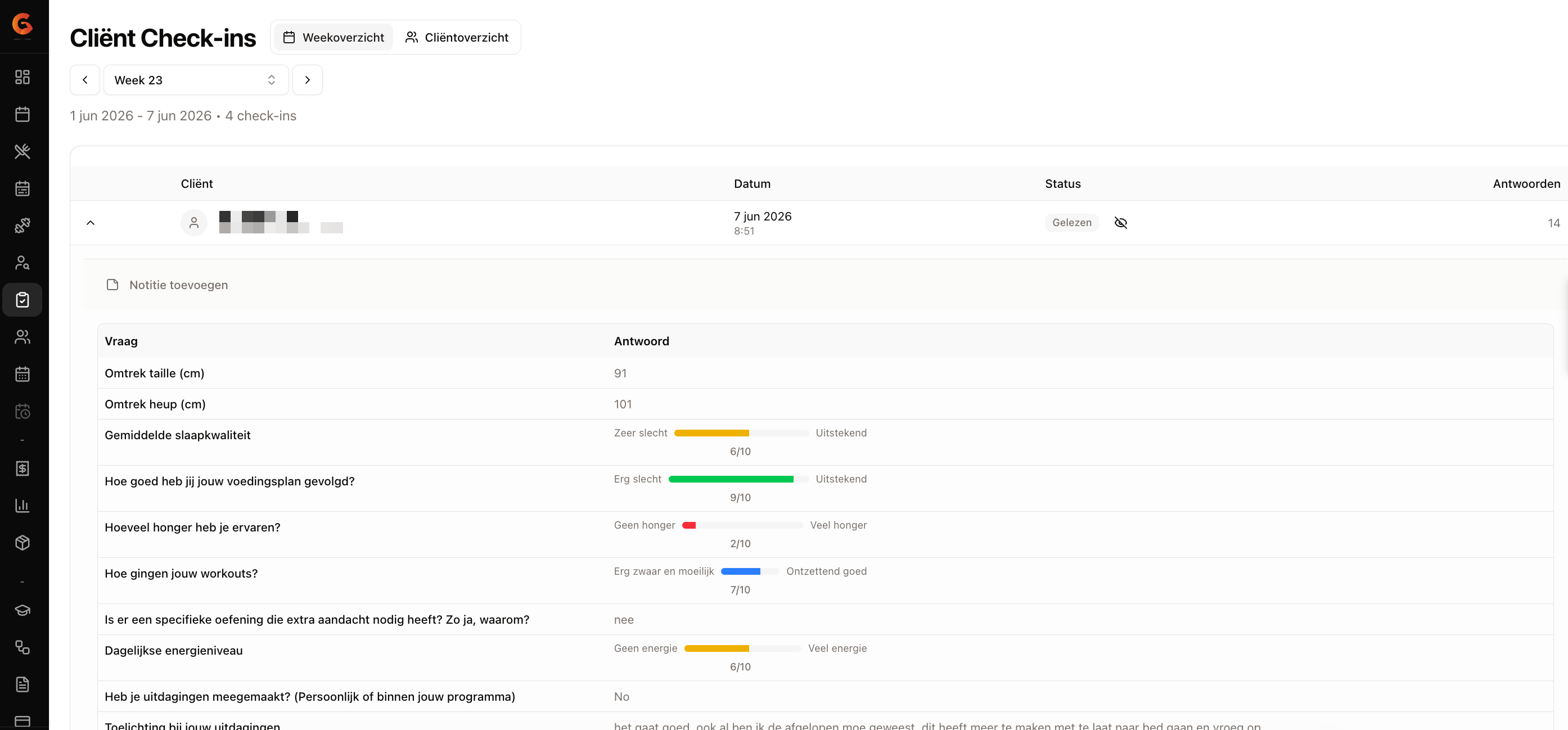Click the Gelezen status badge
Viewport: 1568px width, 730px height.
[x=1072, y=223]
